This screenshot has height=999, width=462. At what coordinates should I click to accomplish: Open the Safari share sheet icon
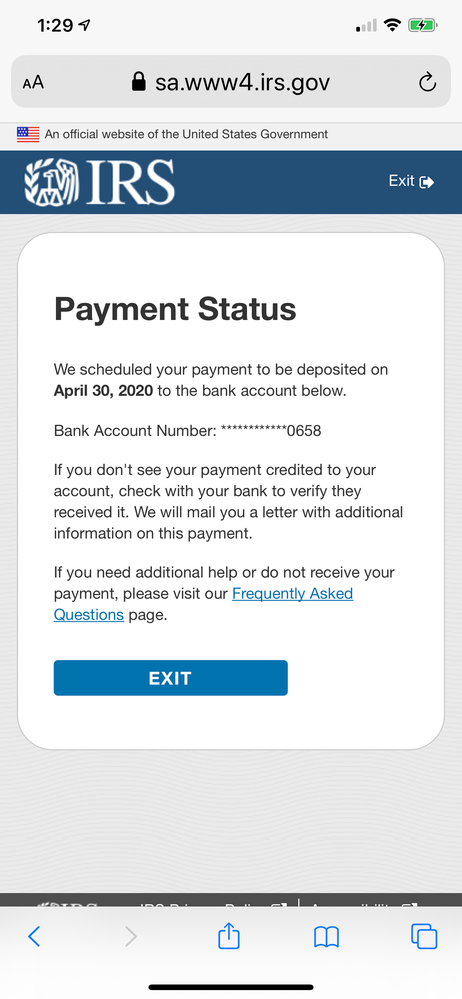click(x=229, y=935)
